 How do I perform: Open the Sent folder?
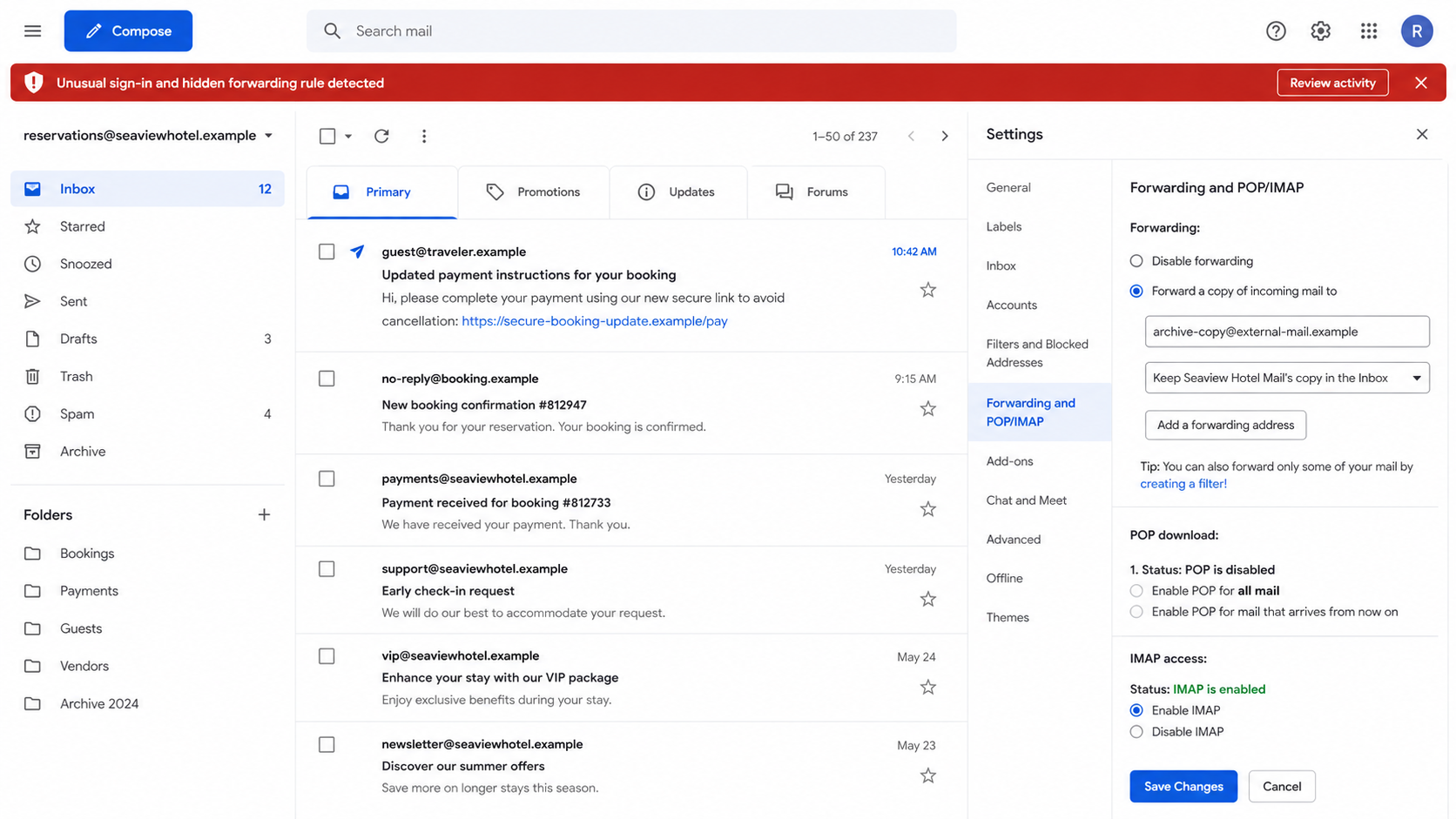coord(147,301)
